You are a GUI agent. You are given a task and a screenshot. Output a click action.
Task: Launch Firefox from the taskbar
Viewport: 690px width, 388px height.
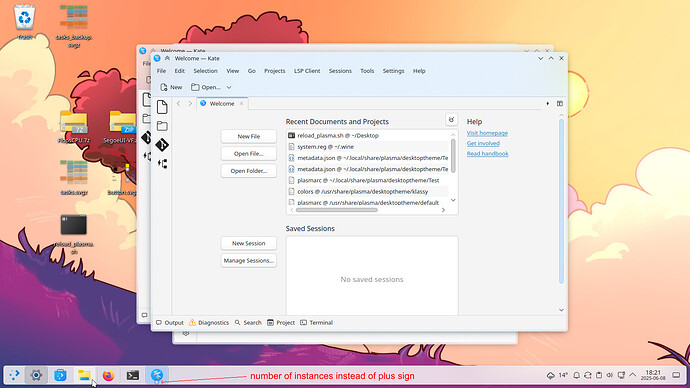(108, 375)
